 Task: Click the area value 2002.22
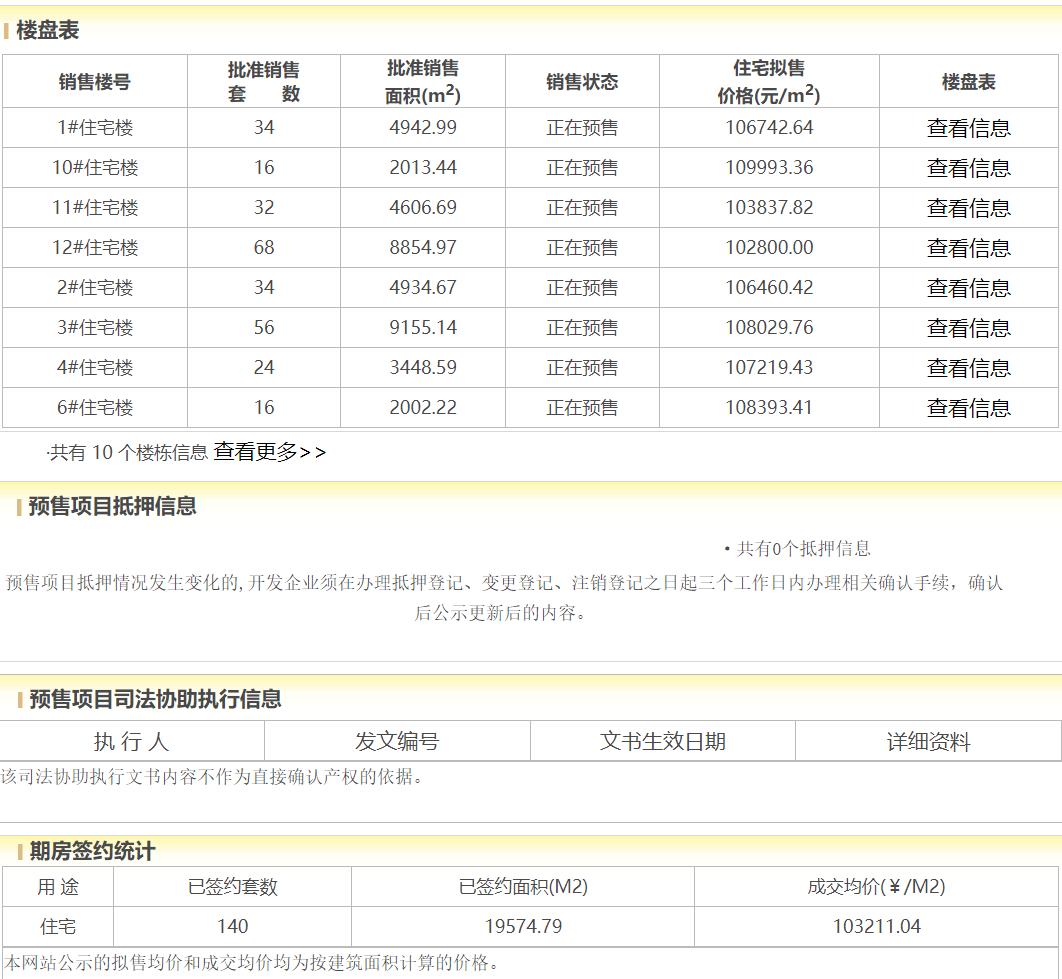click(x=423, y=407)
